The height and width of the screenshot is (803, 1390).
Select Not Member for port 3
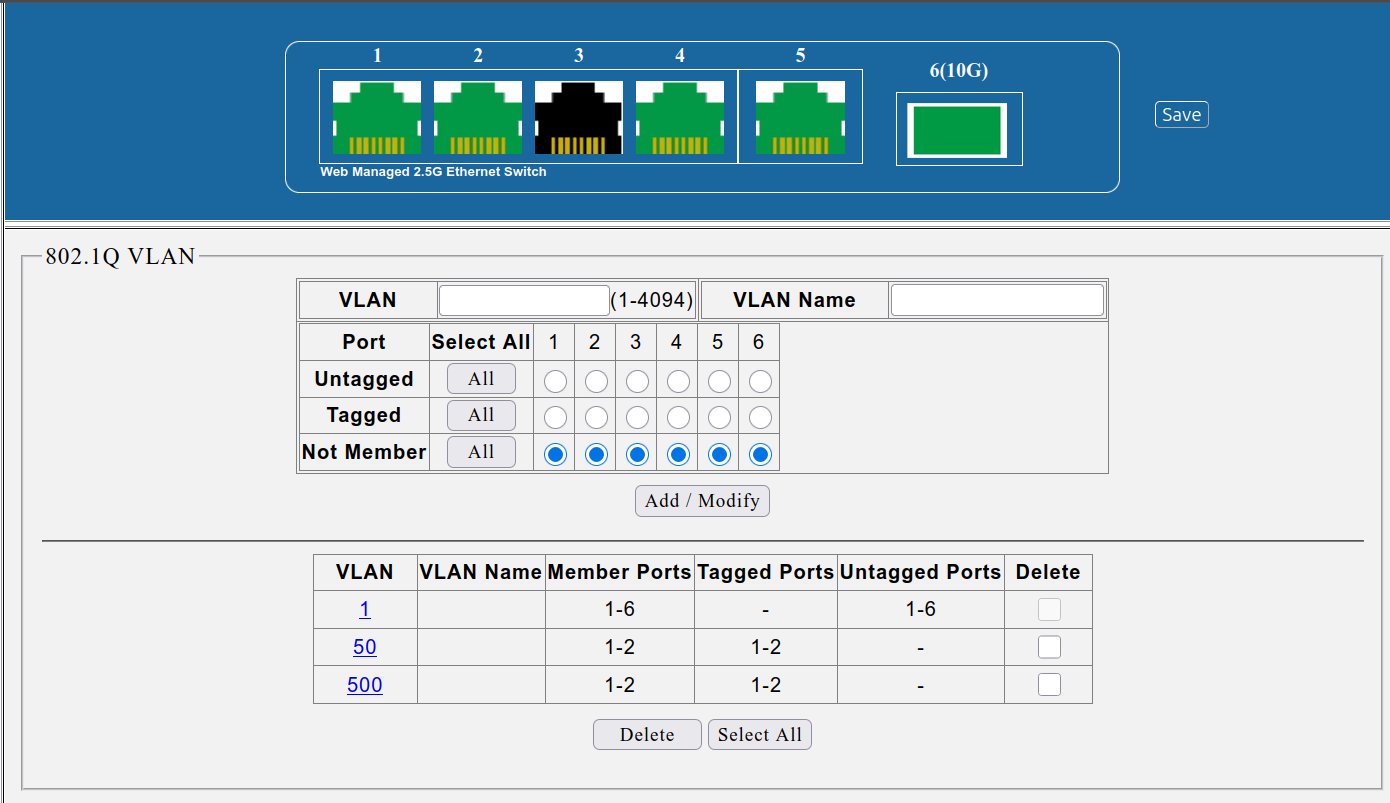637,455
